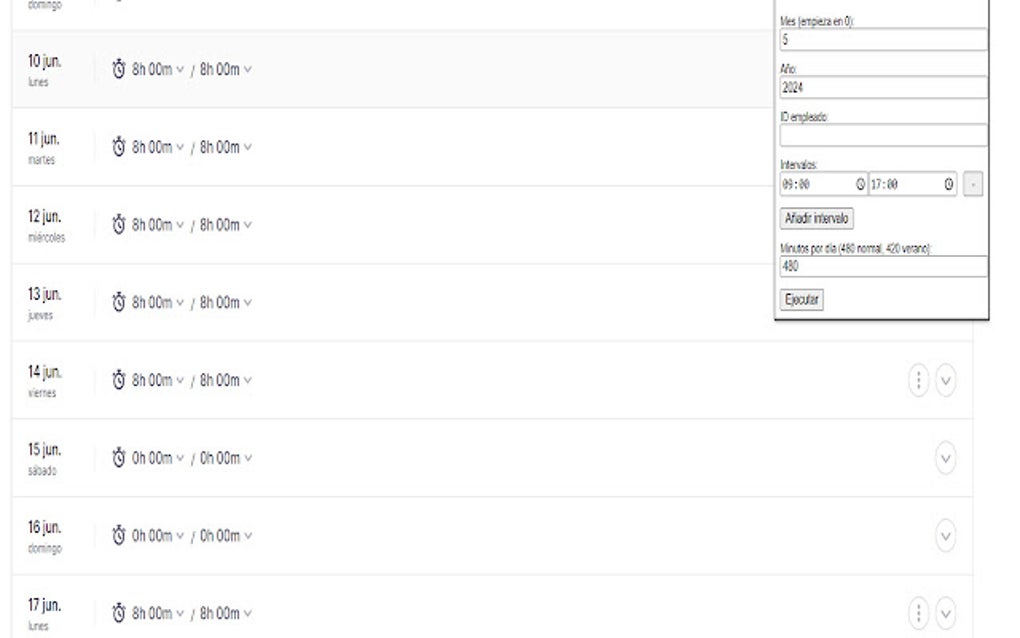Click the Ejecutar button
The height and width of the screenshot is (638, 1020).
coord(800,299)
